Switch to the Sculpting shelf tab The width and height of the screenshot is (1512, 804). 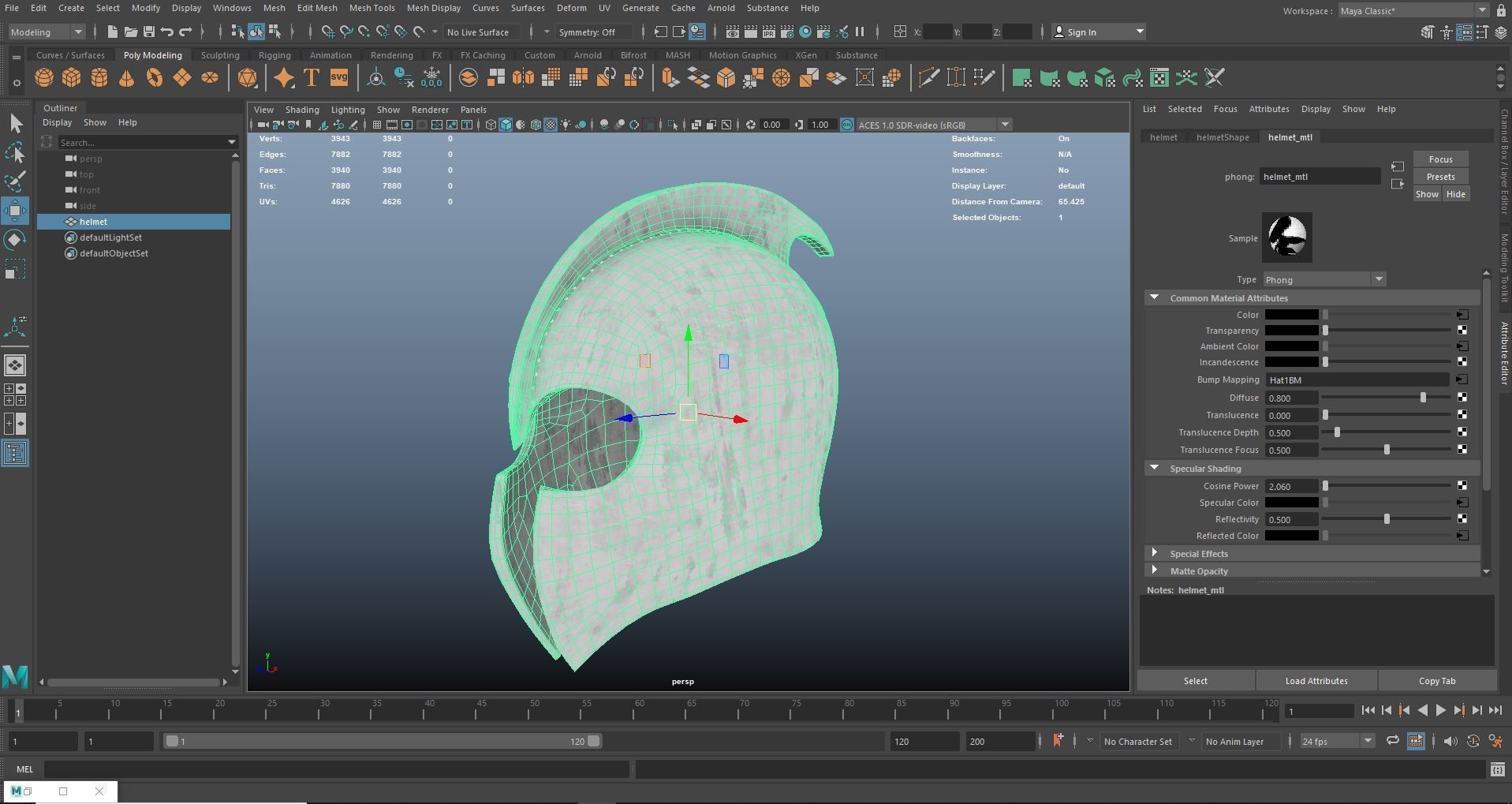pos(220,55)
